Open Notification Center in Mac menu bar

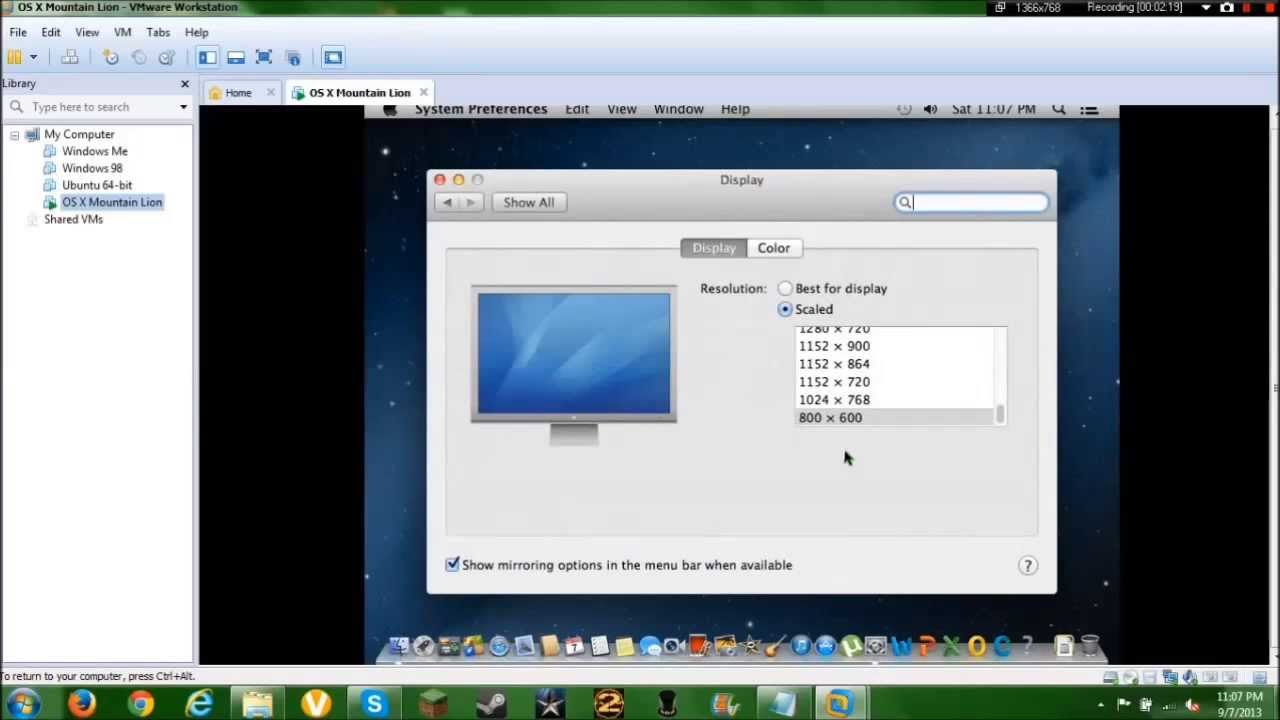(x=1089, y=109)
